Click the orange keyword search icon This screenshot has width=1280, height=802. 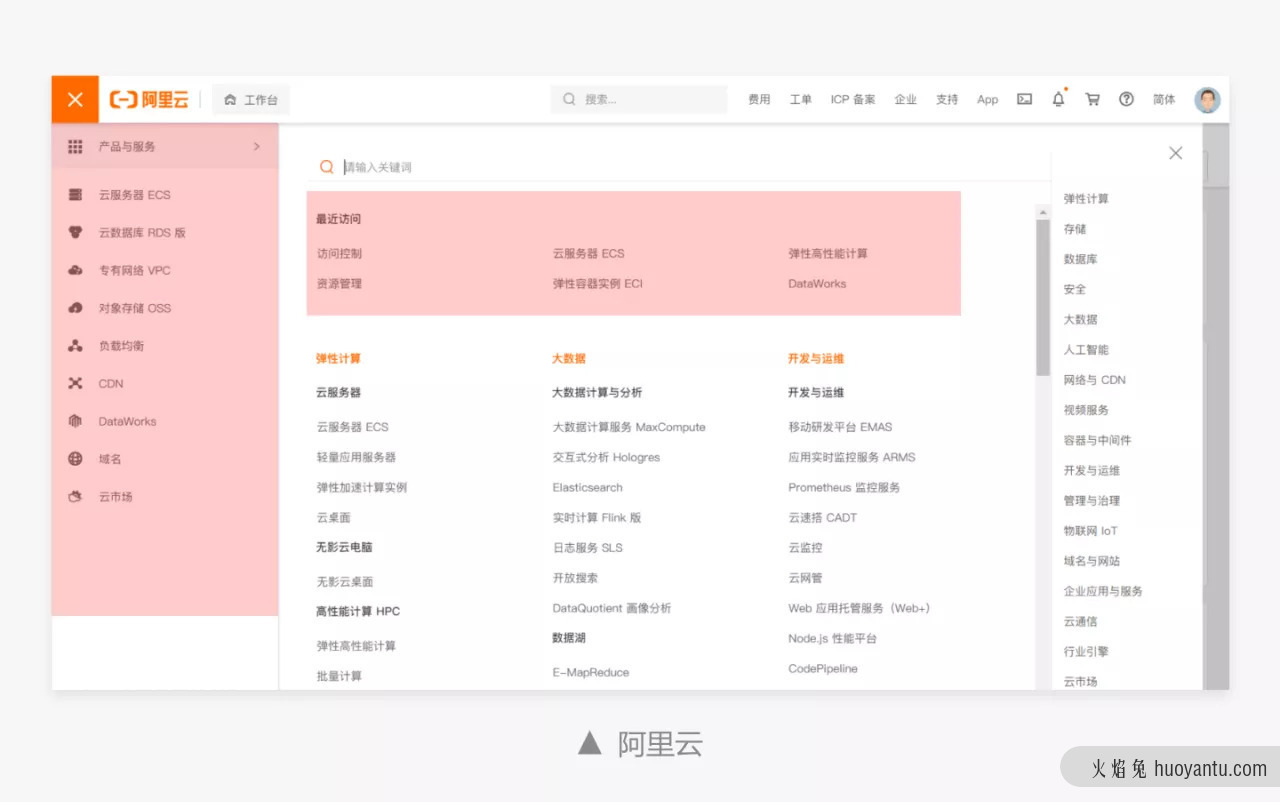point(326,167)
